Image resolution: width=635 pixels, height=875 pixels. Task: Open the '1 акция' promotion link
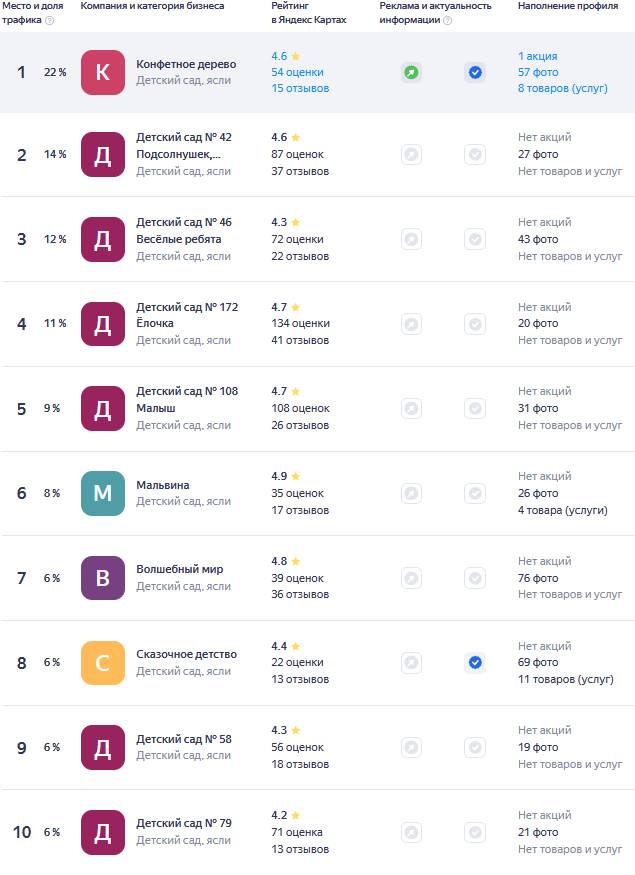(x=538, y=56)
